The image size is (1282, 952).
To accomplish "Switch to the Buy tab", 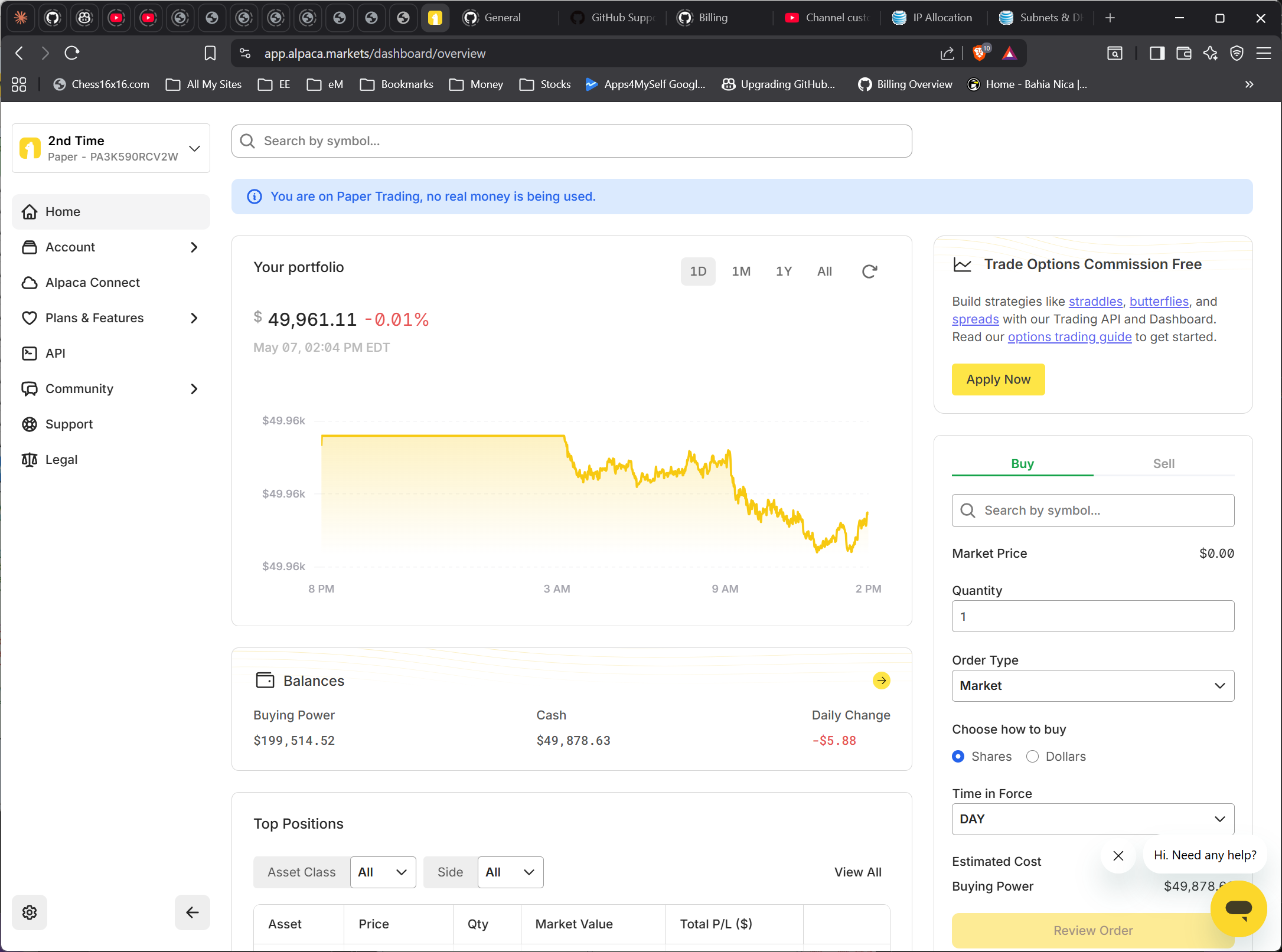I will click(1022, 464).
